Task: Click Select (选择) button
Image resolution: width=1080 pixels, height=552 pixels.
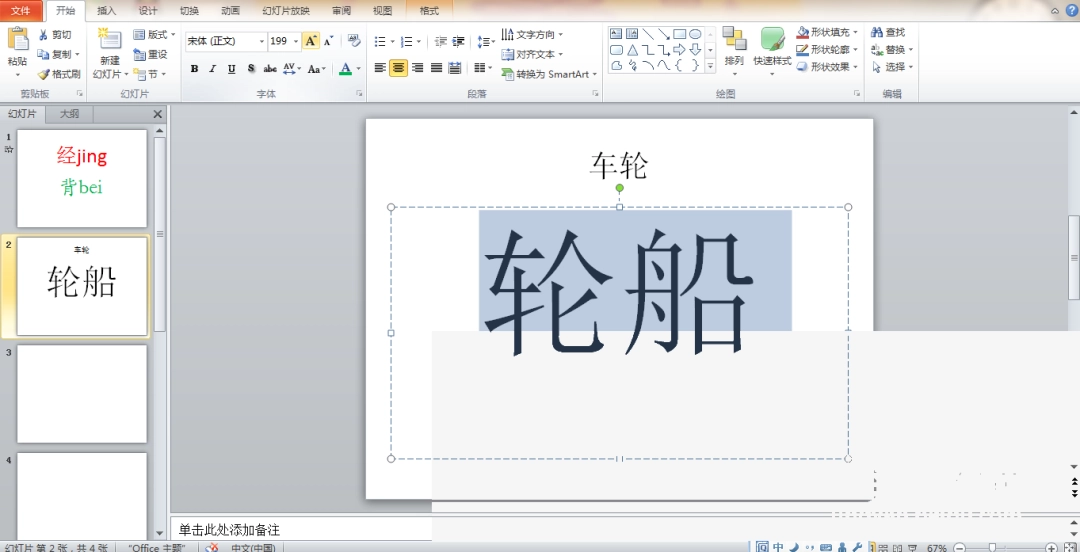Action: 892,67
